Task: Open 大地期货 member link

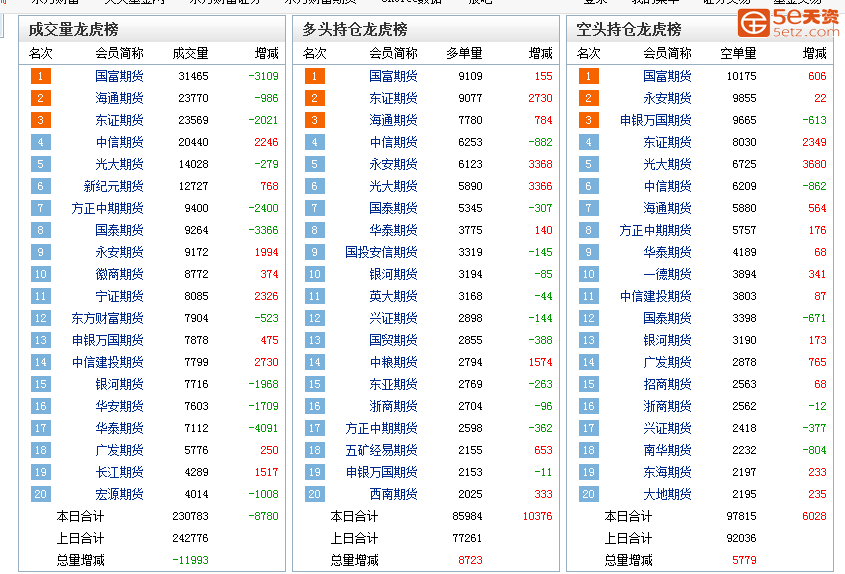Action: (667, 494)
